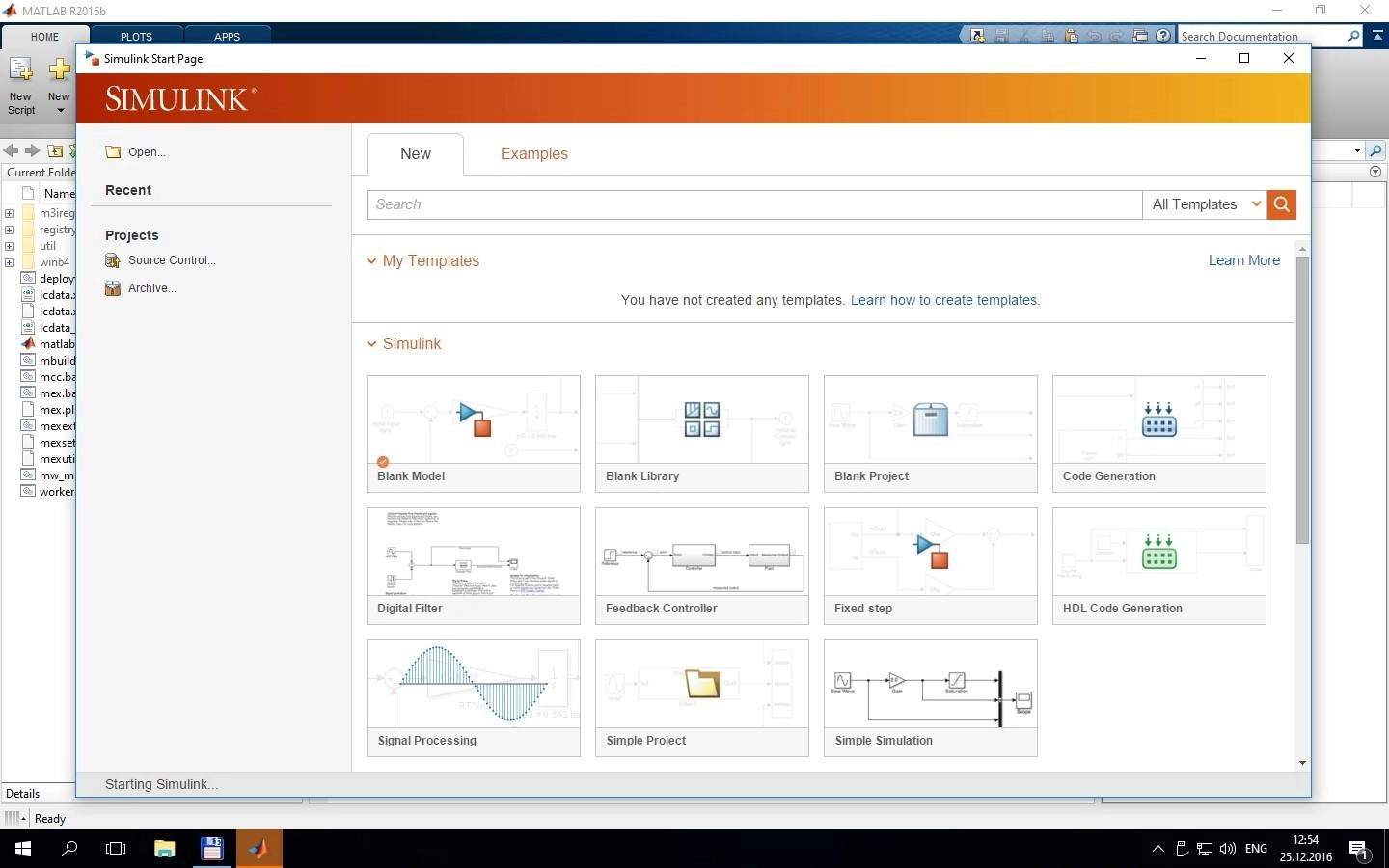Viewport: 1389px width, 868px height.
Task: Click the Search Documentation magnifier icon
Action: 1353,36
